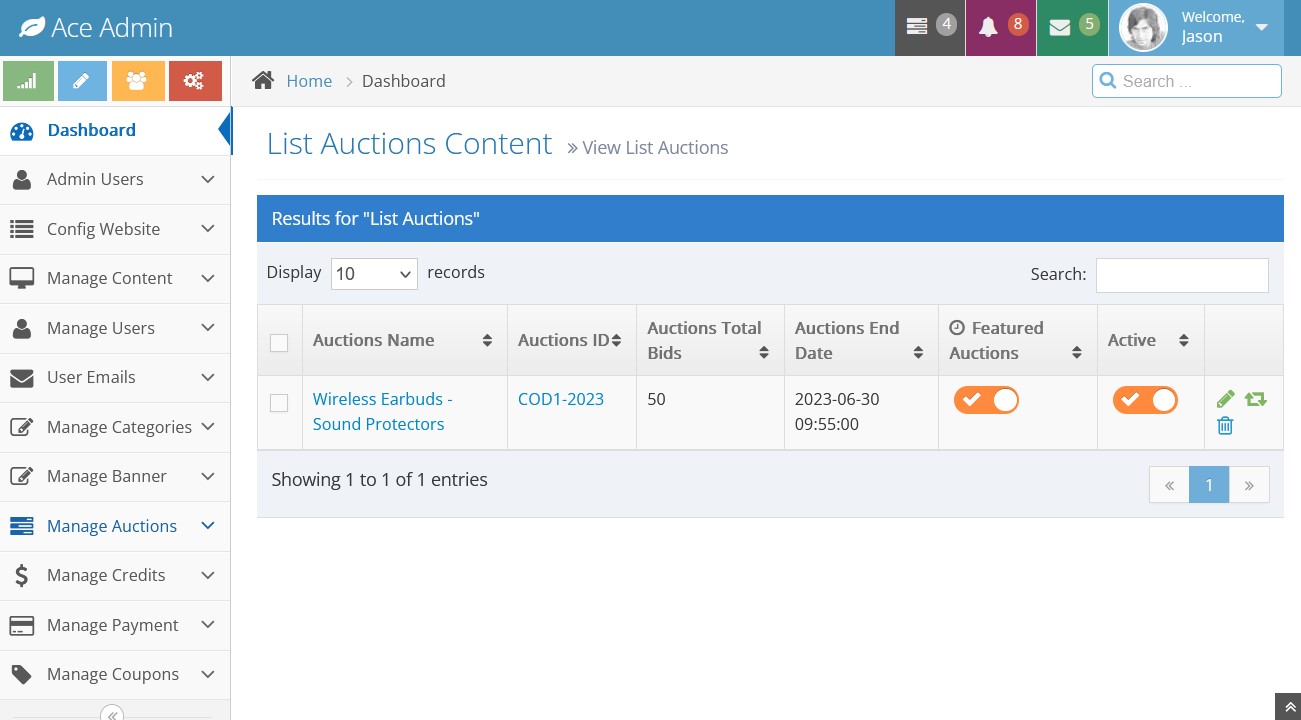Click the green retweet icon in row
Viewport: 1301px width, 720px height.
[x=1255, y=400]
